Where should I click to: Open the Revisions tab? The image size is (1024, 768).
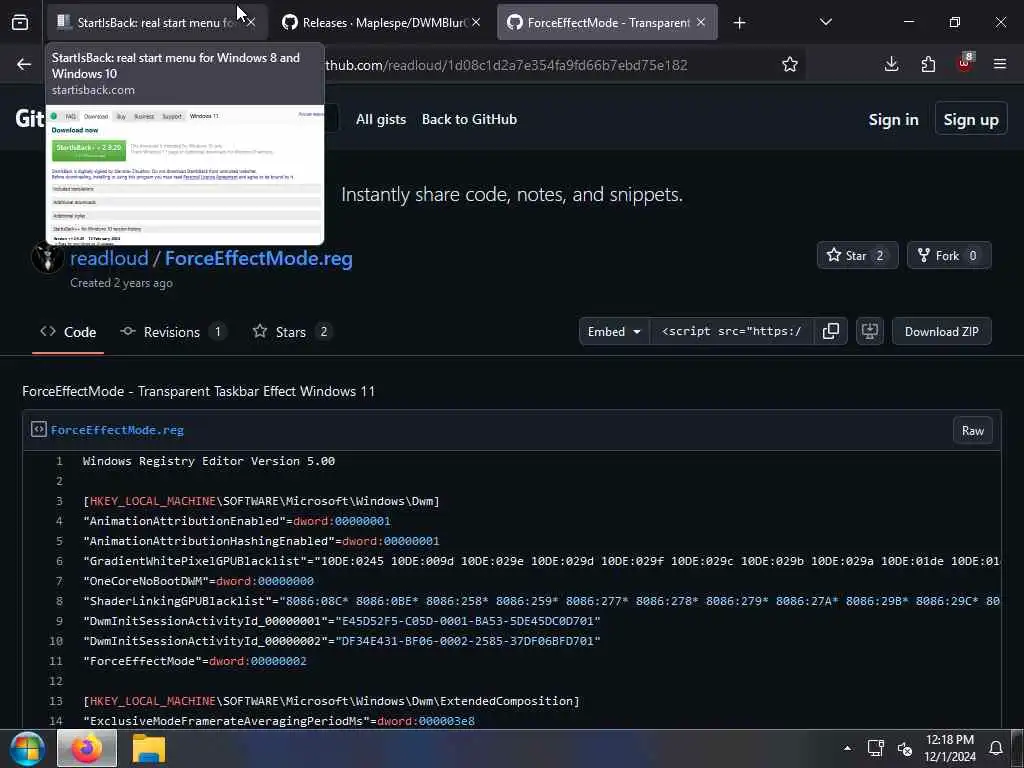174,332
